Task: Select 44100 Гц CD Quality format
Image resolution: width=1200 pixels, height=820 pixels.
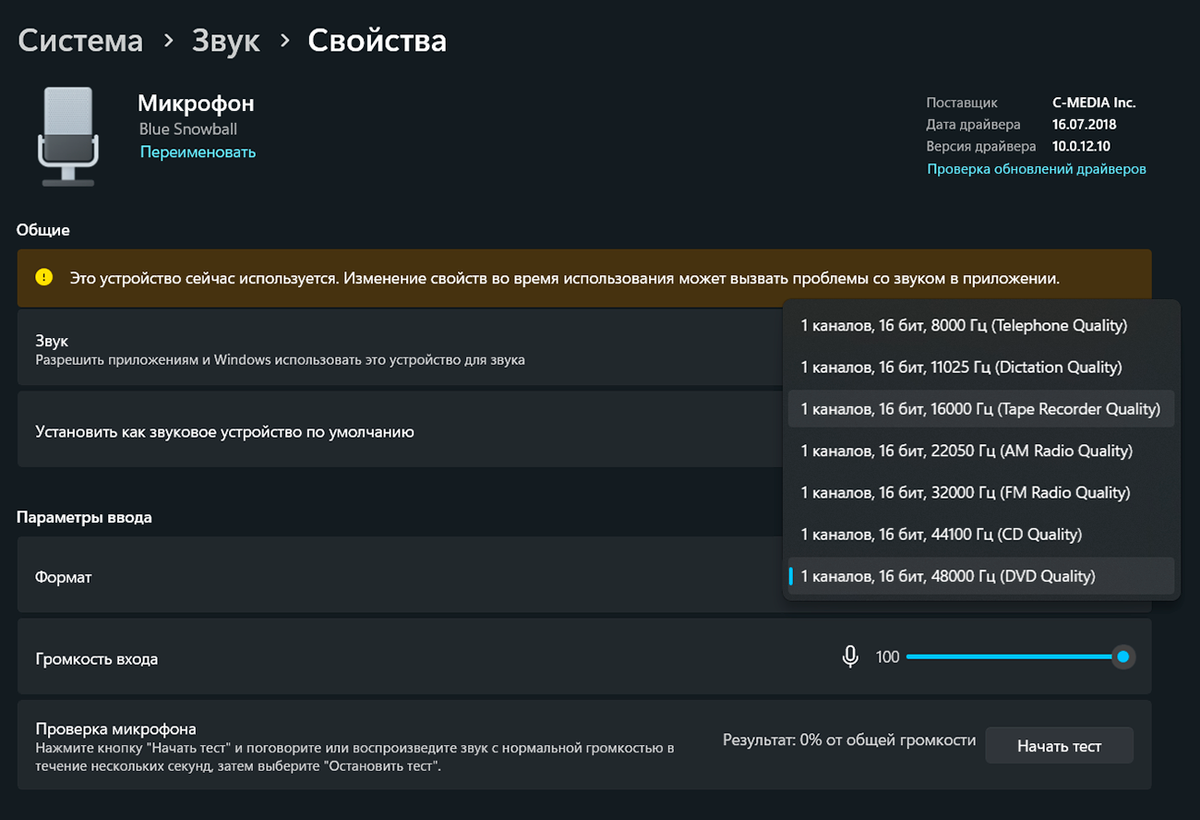Action: (941, 535)
